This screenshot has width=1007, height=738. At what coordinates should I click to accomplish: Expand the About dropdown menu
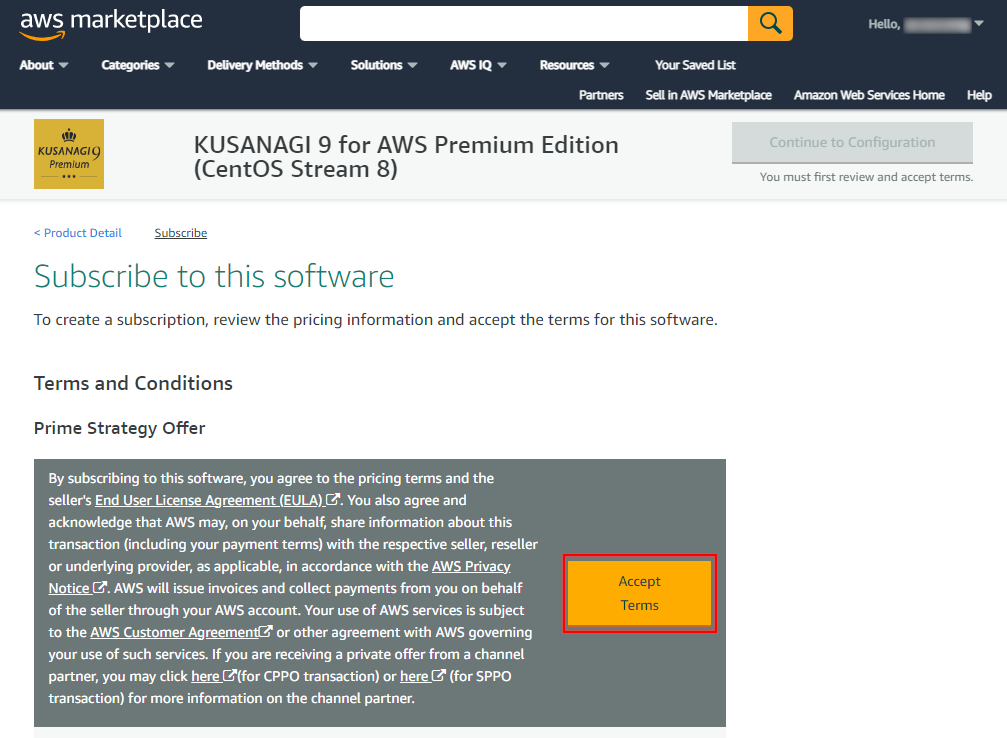pos(44,65)
